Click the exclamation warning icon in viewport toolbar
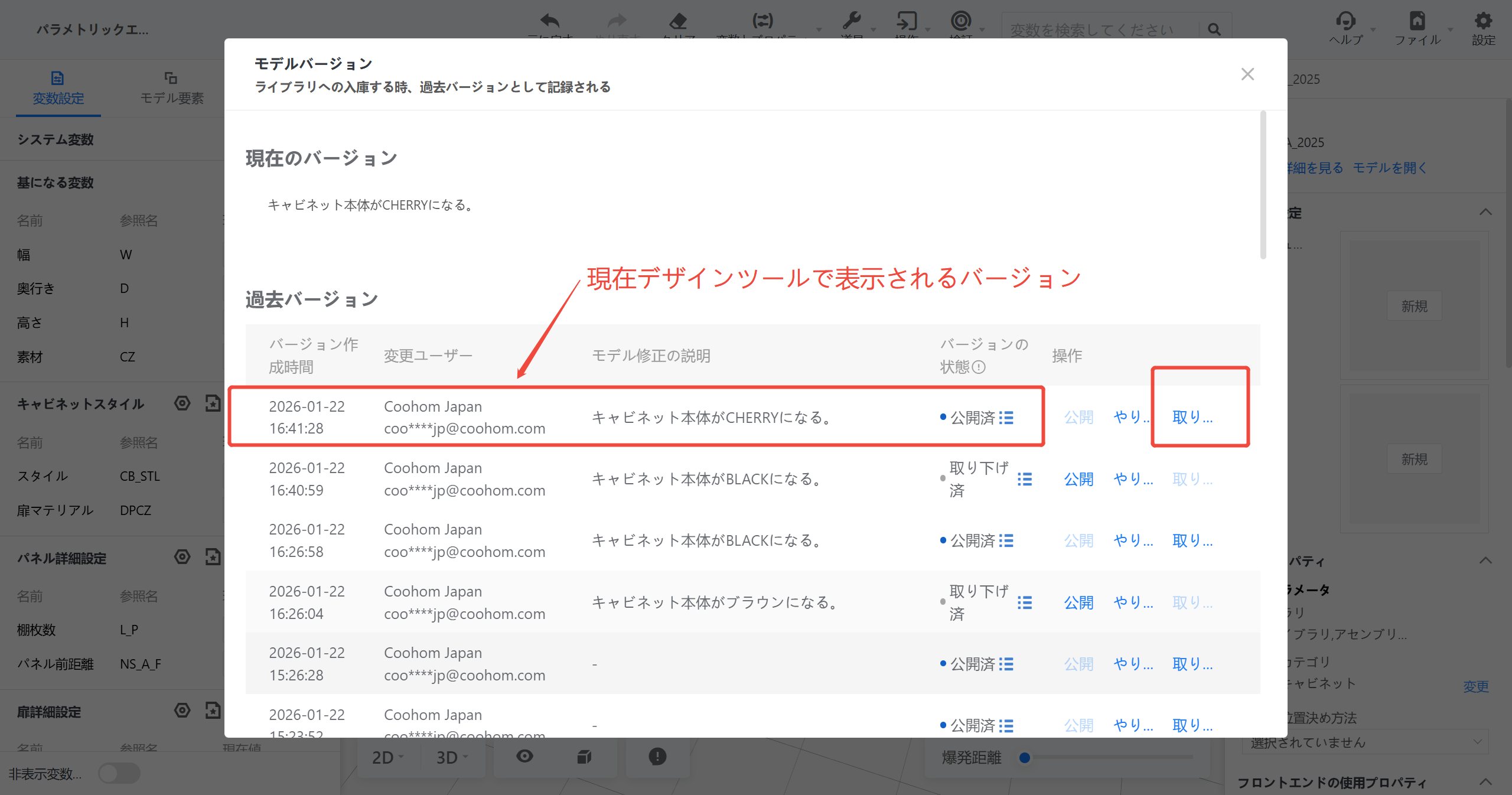 click(x=657, y=757)
